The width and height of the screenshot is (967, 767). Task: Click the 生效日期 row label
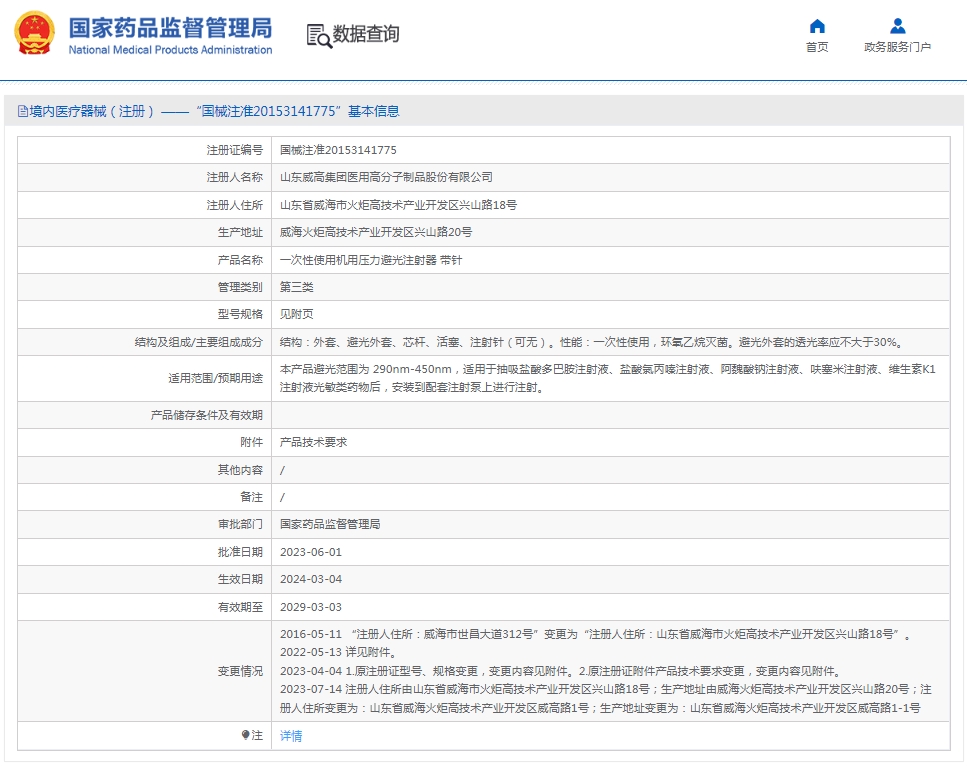(x=240, y=579)
